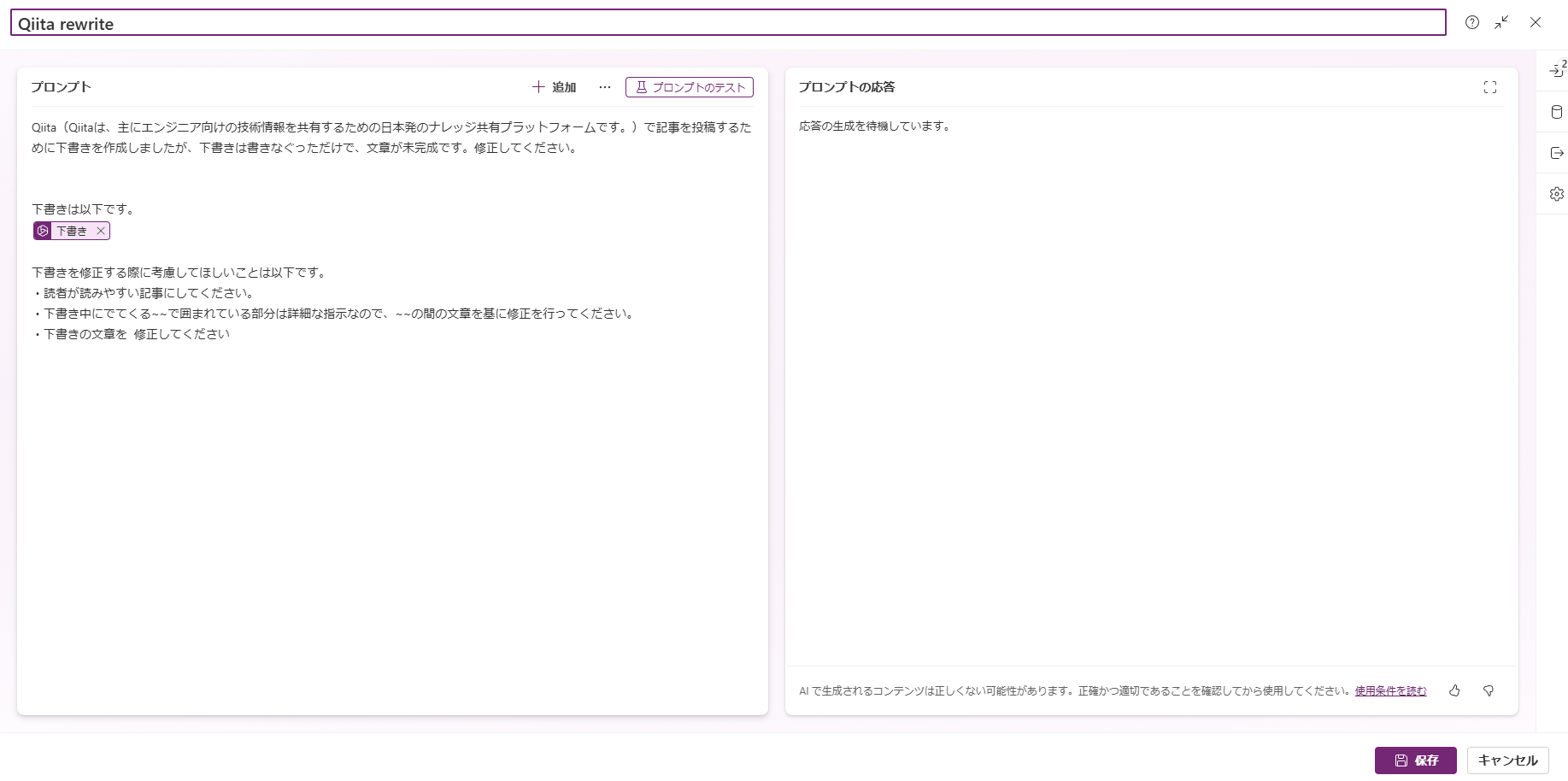
Task: Open the 使用条件を読む link
Action: pos(1390,691)
